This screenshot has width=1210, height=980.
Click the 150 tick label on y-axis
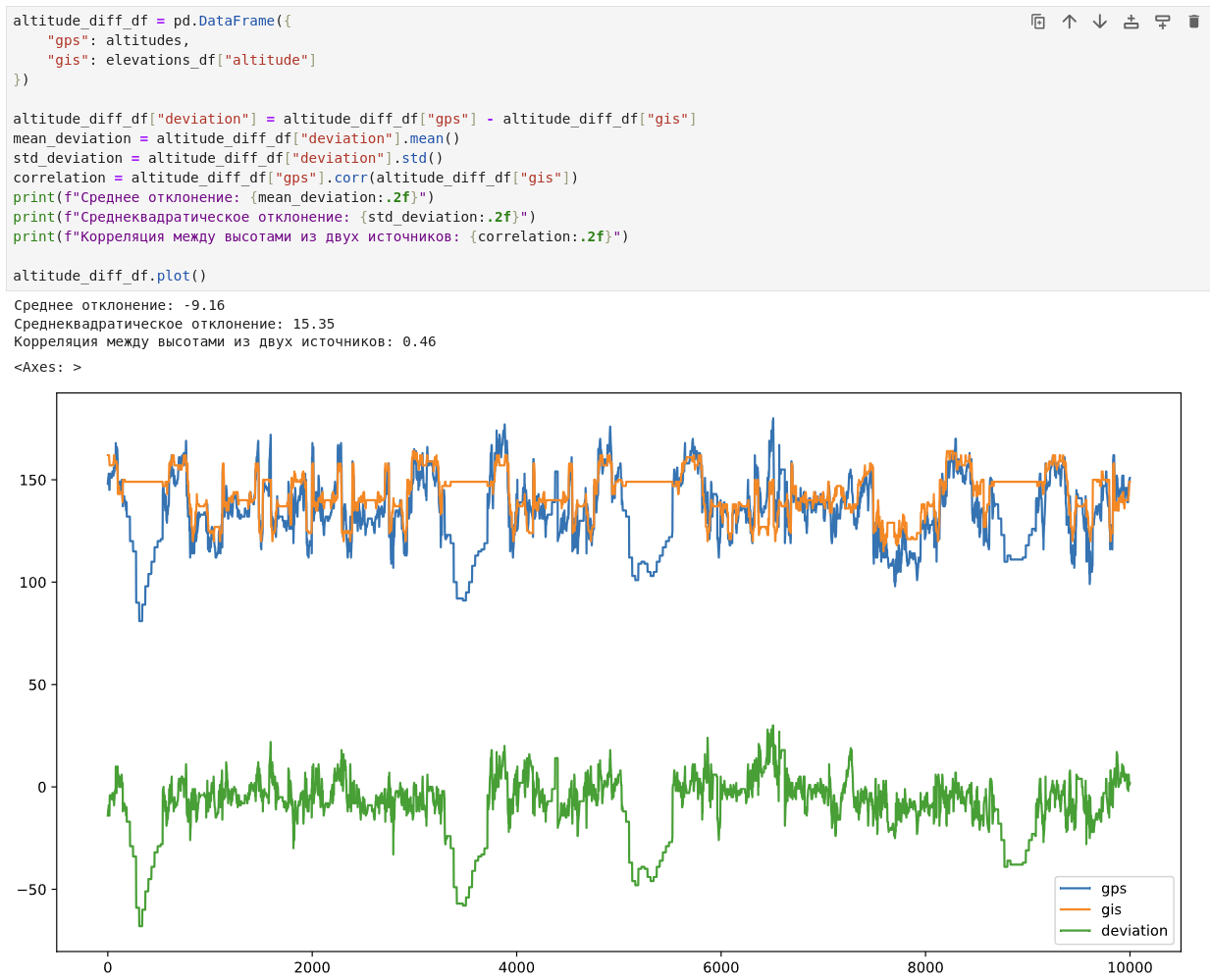pyautogui.click(x=33, y=480)
